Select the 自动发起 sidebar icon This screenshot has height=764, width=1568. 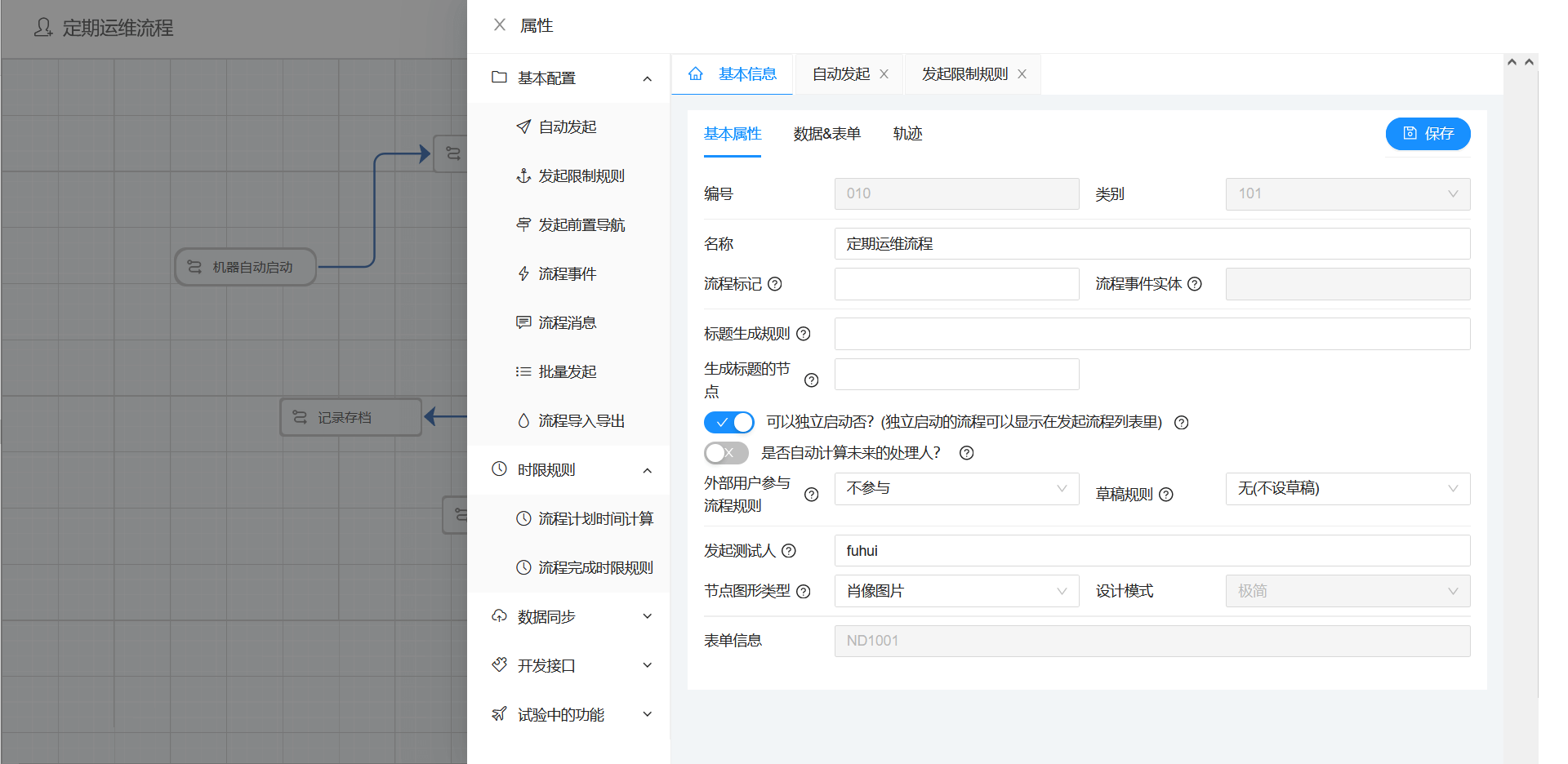(x=523, y=127)
